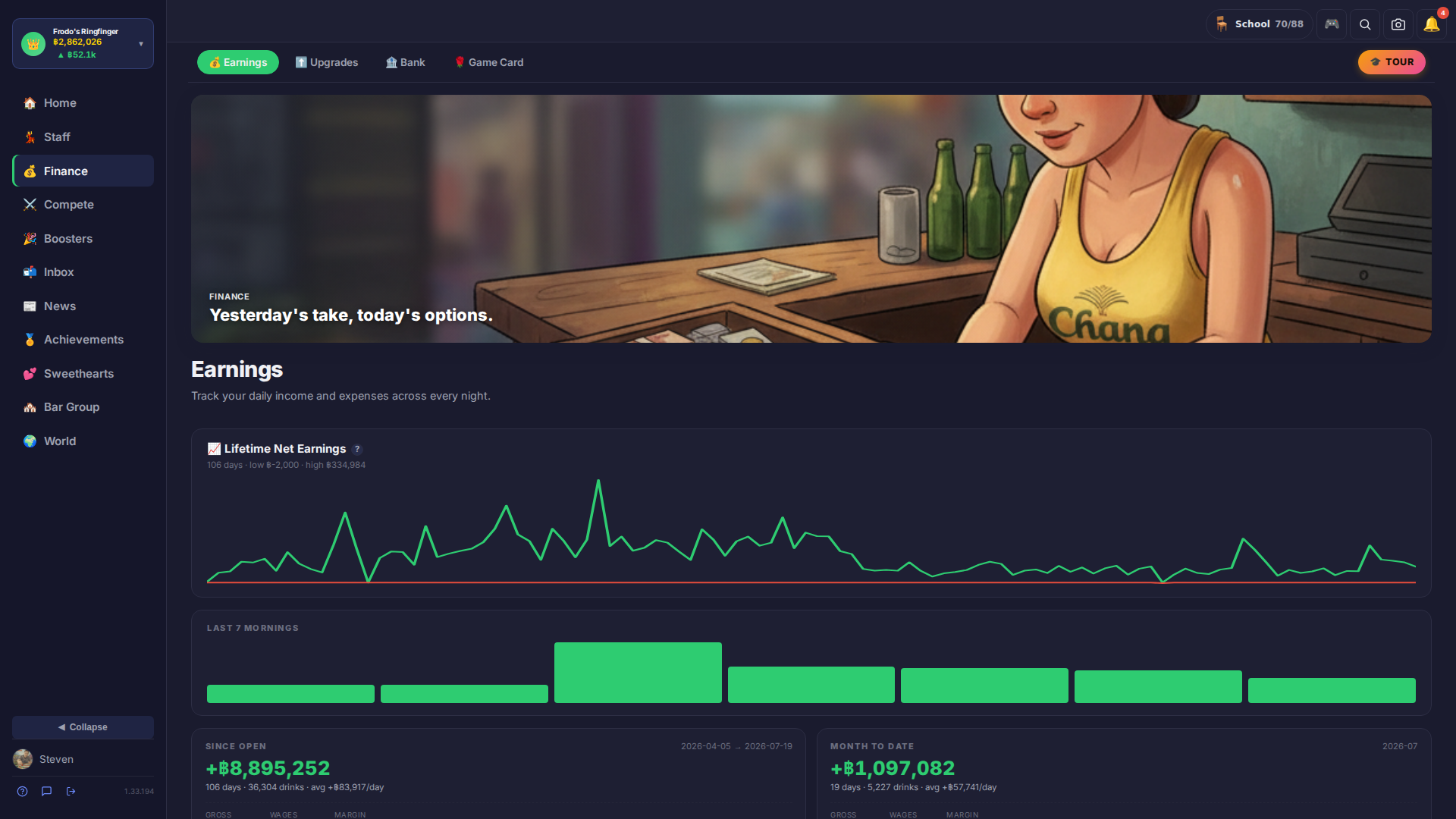The height and width of the screenshot is (819, 1456).
Task: Click the search magnifier icon
Action: pos(1365,24)
